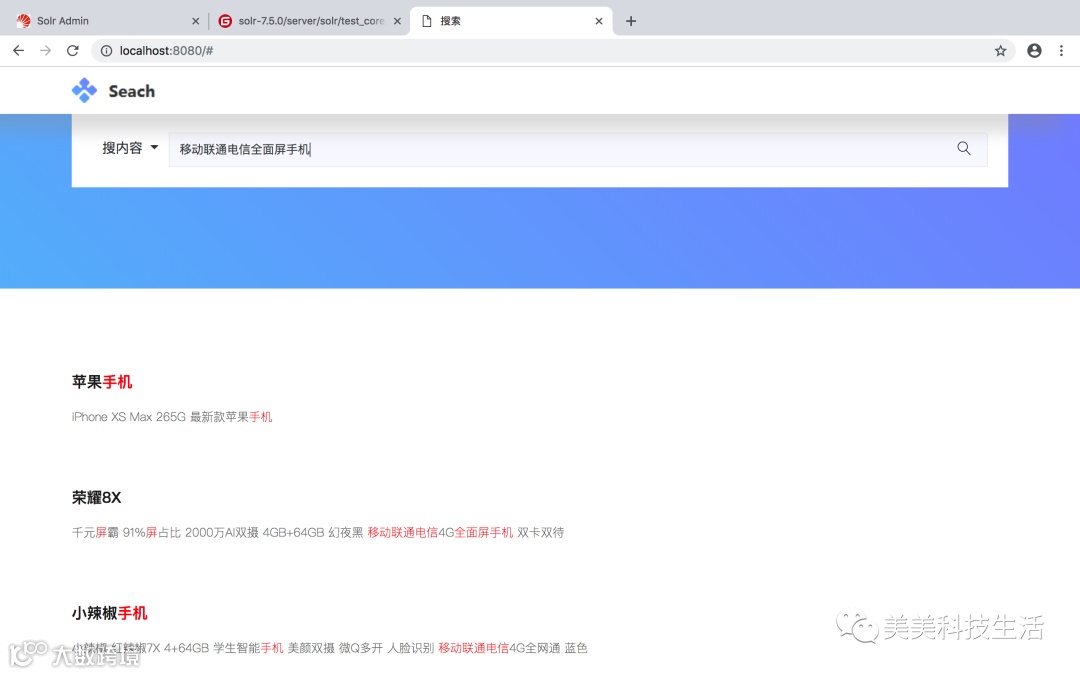Click the 红辣椒7X 4+64GB description text

pos(329,648)
